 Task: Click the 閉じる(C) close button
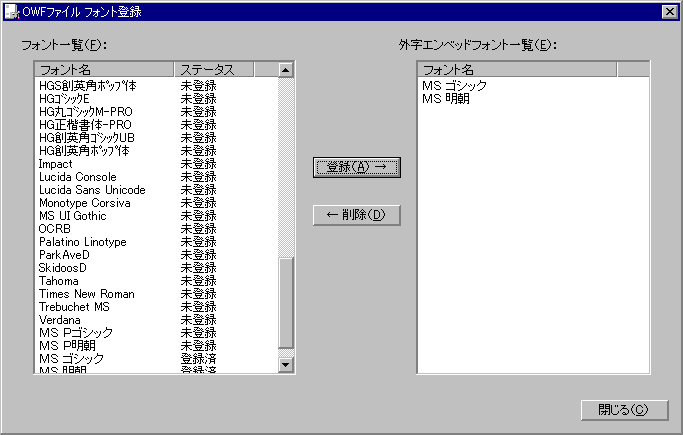[624, 410]
